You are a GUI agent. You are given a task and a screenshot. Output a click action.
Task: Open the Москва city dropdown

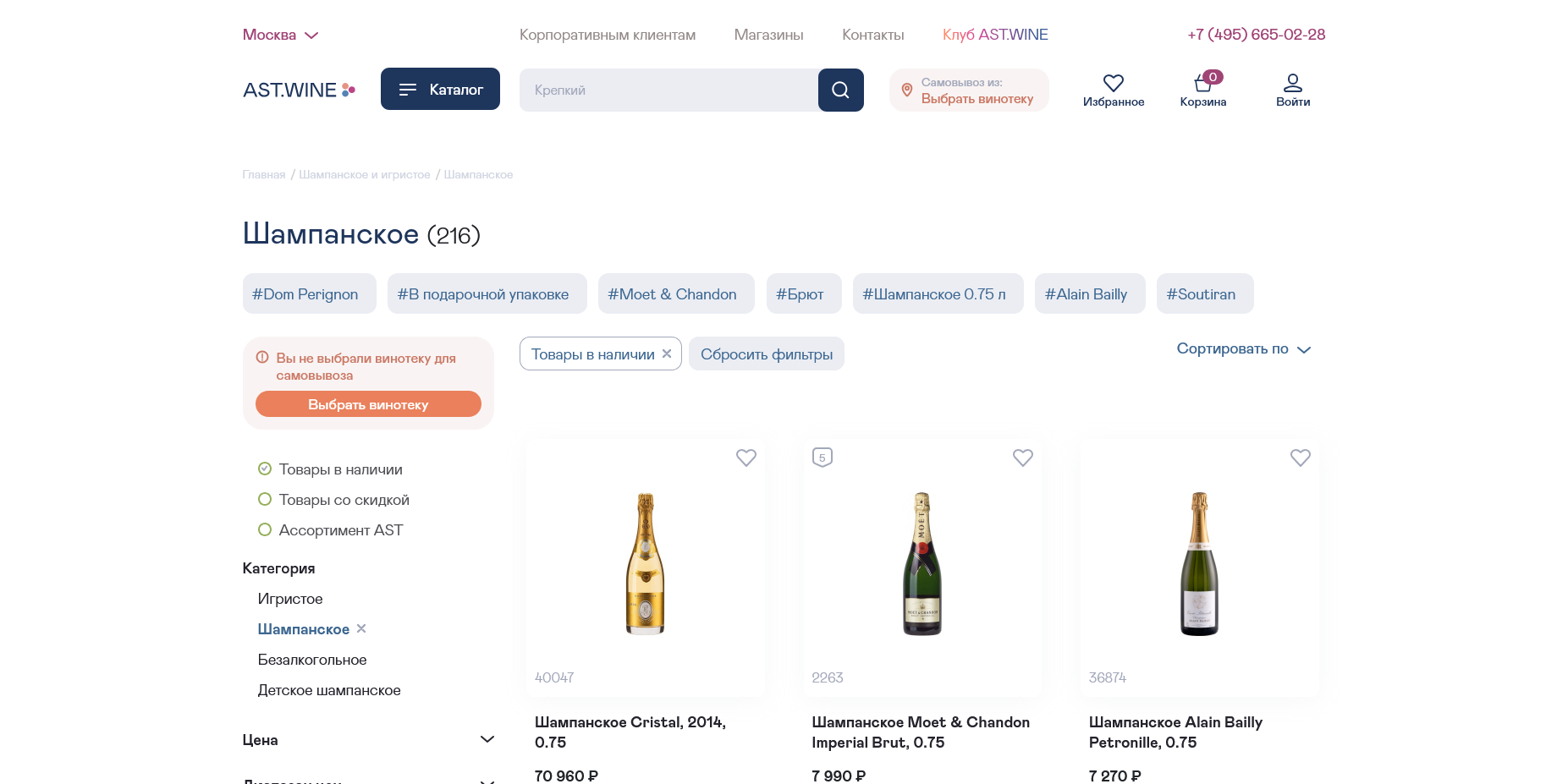(280, 35)
